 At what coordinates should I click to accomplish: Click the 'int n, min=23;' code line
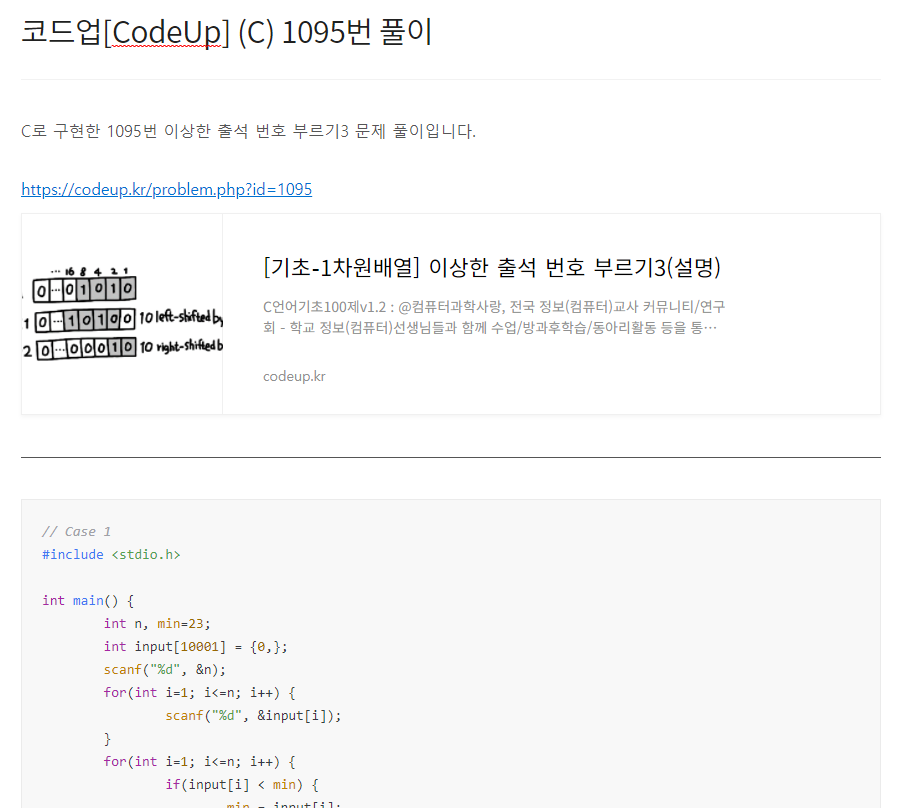[x=157, y=623]
